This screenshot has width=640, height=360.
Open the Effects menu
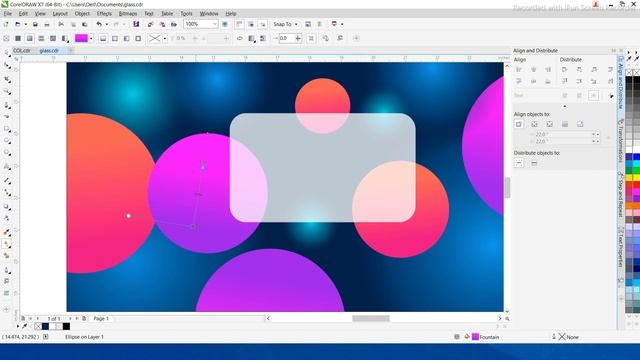[x=104, y=13]
